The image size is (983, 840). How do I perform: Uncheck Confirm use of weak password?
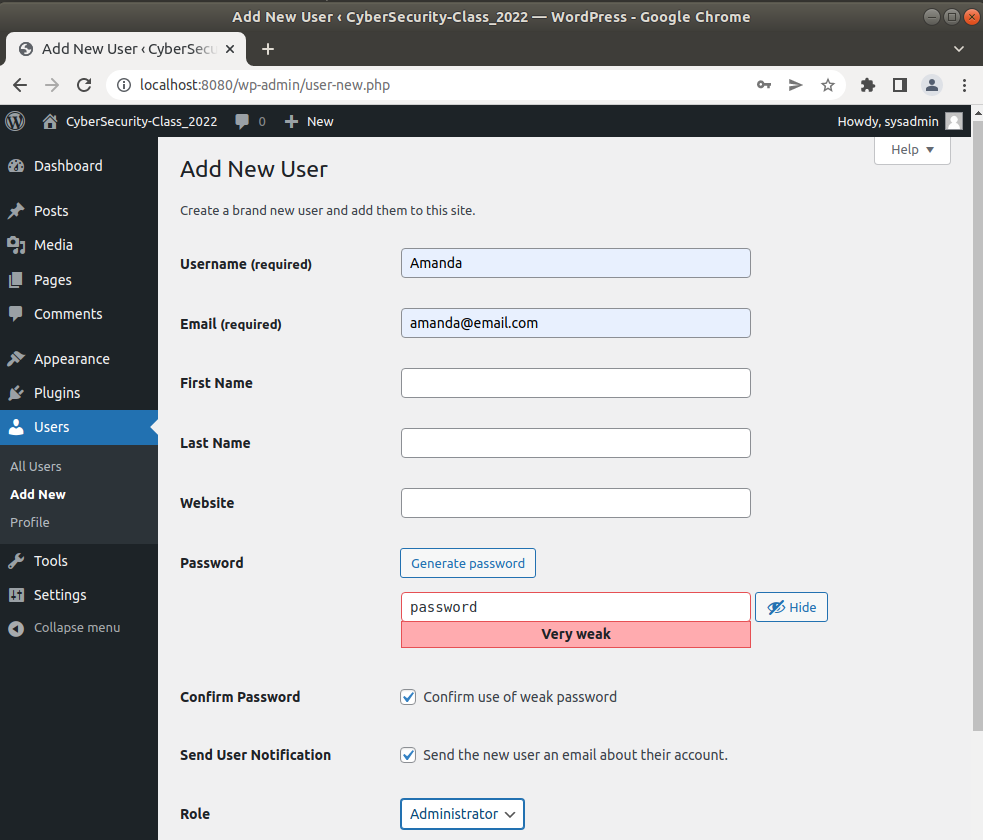pyautogui.click(x=408, y=697)
